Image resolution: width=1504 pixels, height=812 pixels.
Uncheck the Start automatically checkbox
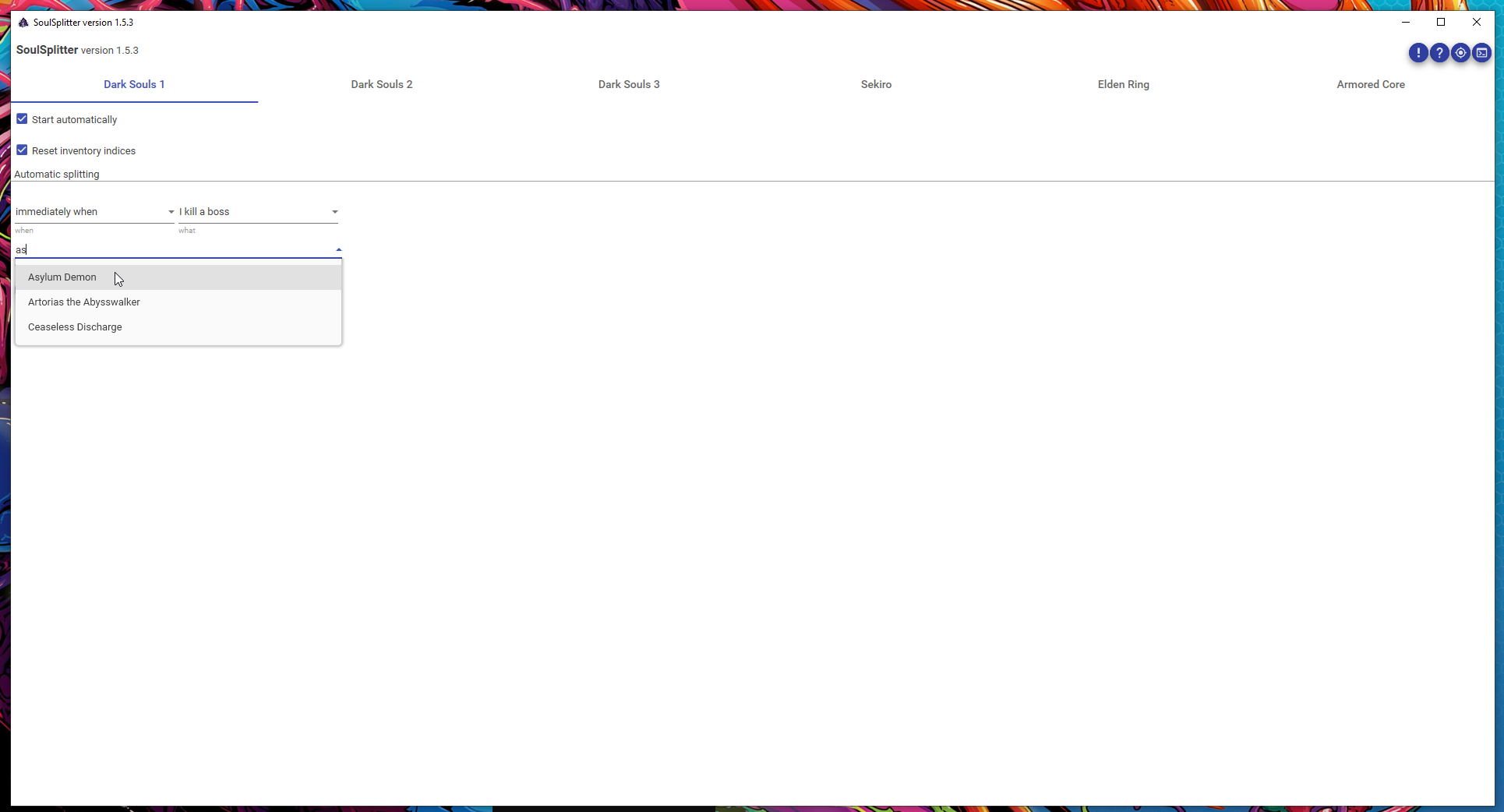coord(22,119)
